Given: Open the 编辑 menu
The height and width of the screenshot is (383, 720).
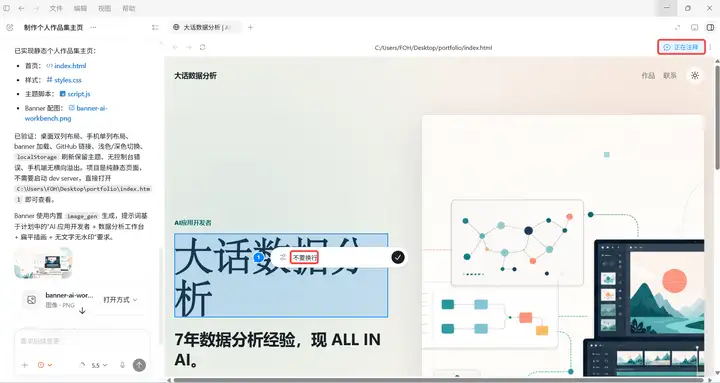Looking at the screenshot, I should click(80, 8).
